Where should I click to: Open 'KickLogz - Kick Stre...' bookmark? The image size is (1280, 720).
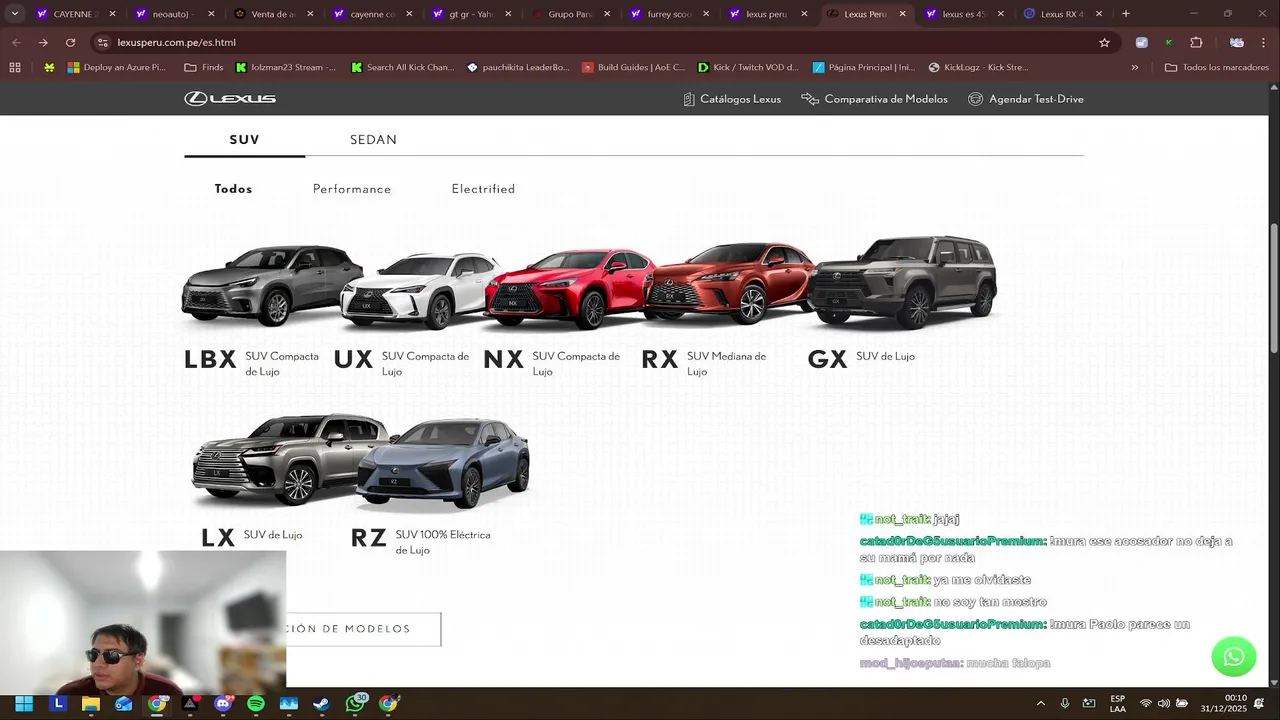point(978,67)
